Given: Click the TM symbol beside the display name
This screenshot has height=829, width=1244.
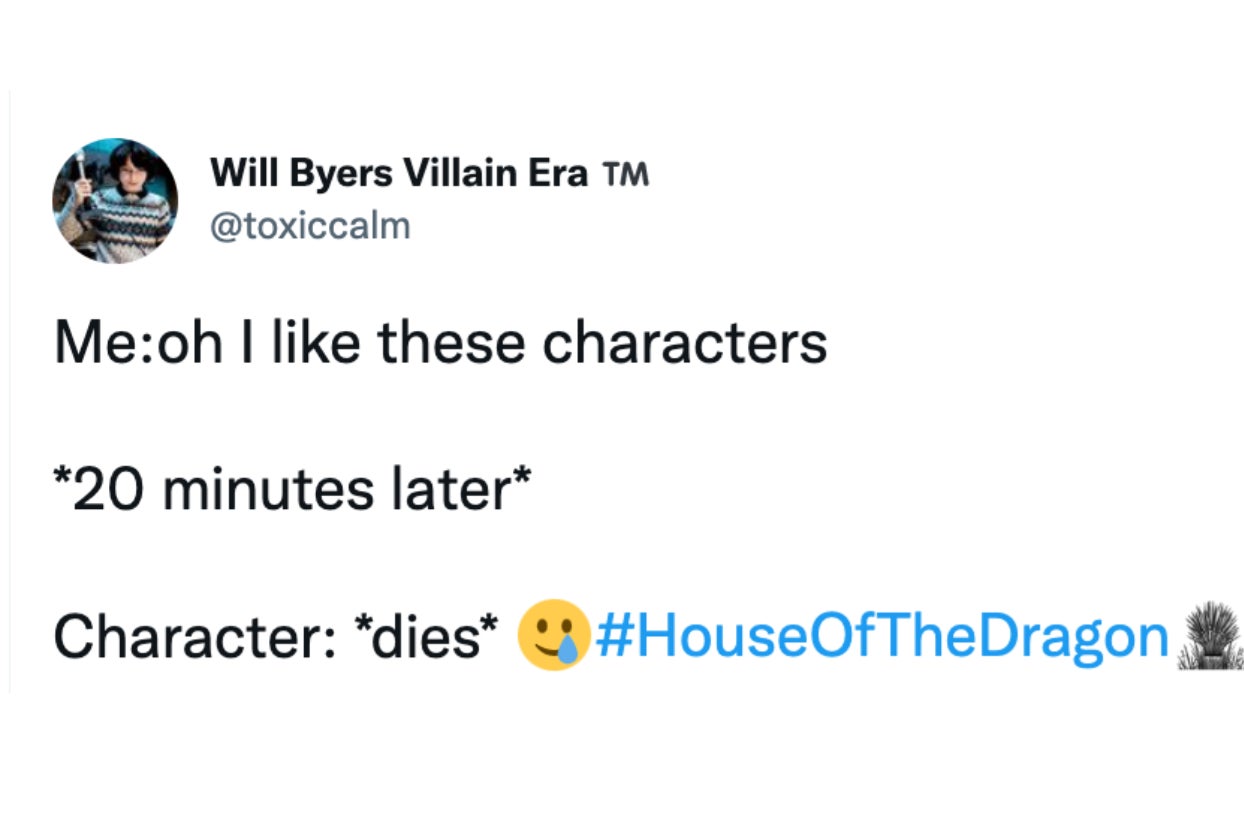Looking at the screenshot, I should click(627, 177).
